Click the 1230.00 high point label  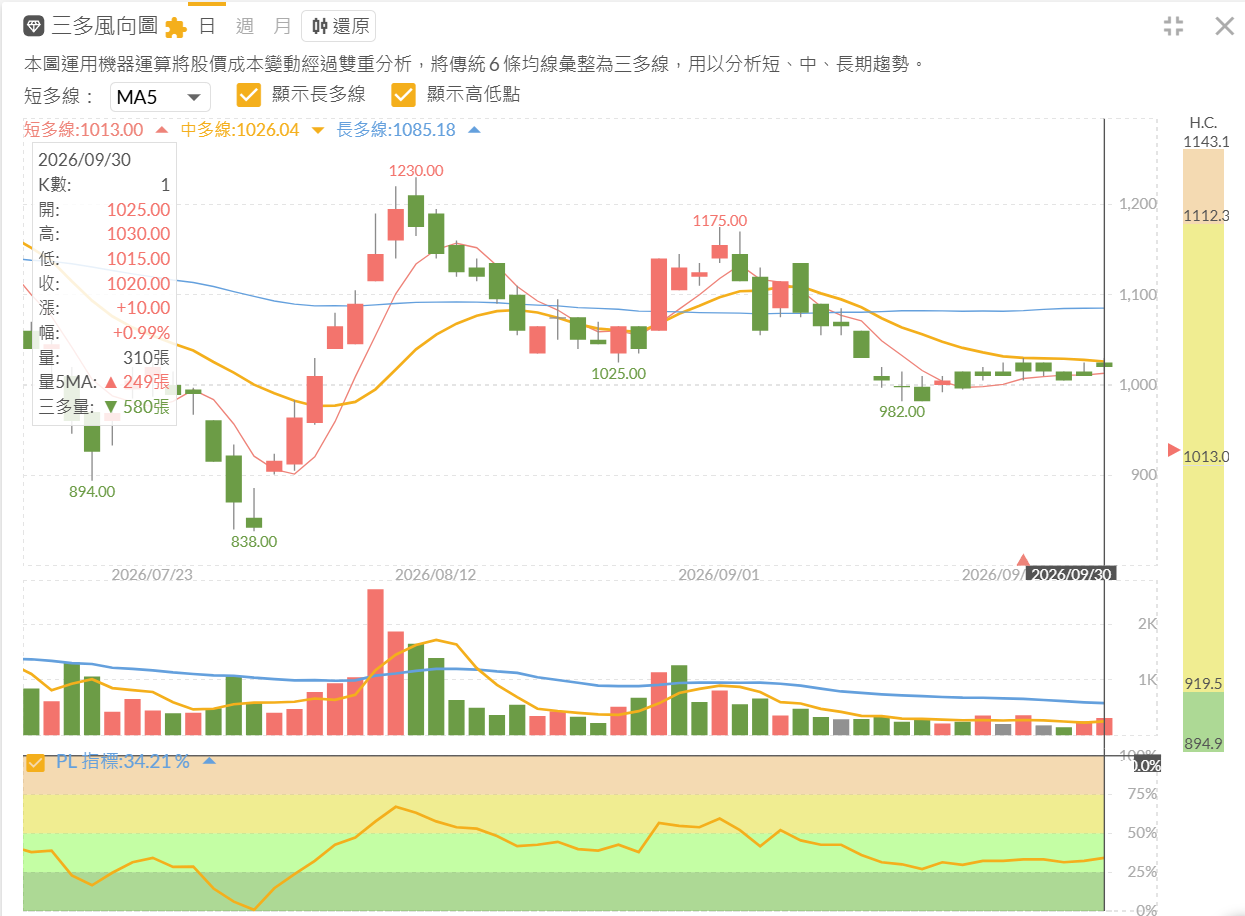point(416,172)
